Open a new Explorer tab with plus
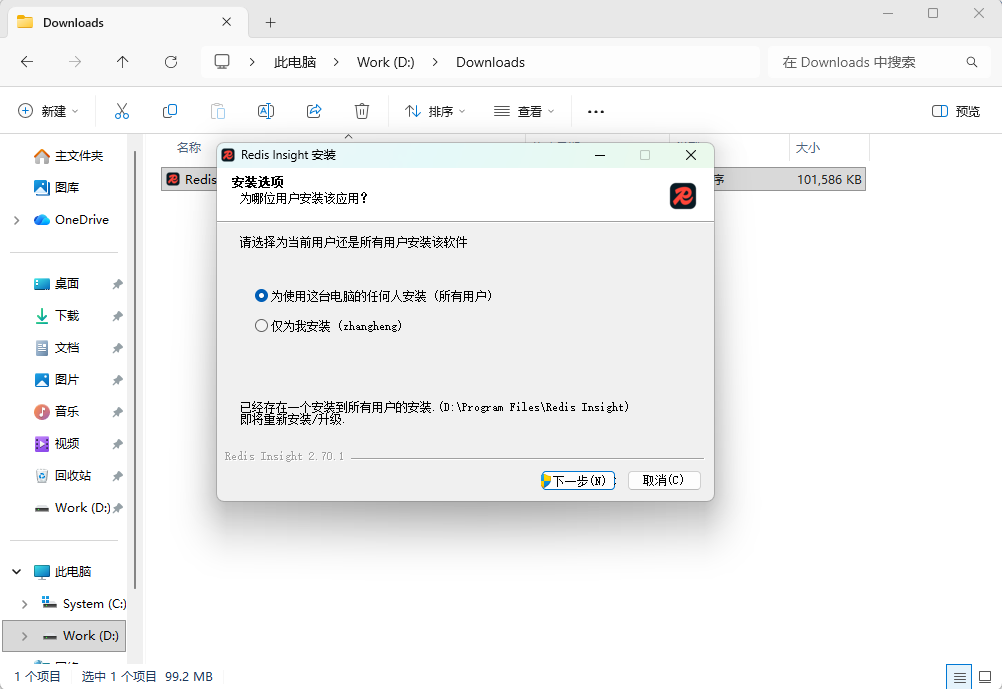This screenshot has height=689, width=1002. (x=270, y=22)
